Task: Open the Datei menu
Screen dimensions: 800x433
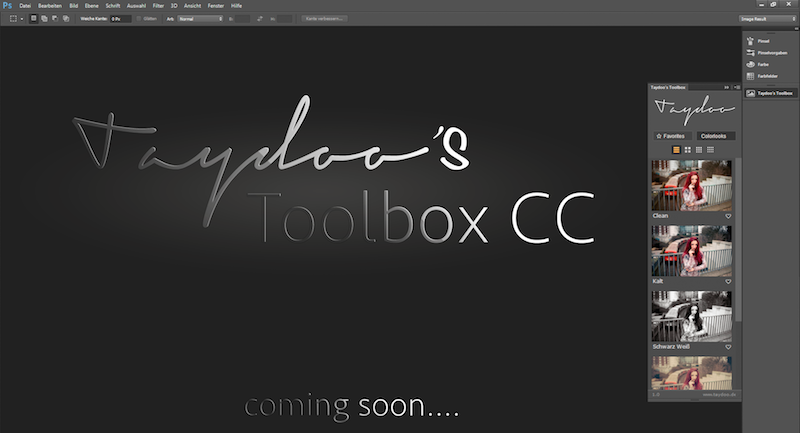Action: point(25,6)
